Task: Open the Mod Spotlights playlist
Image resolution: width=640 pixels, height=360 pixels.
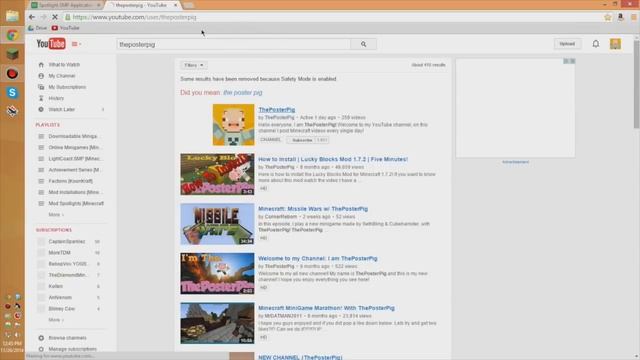Action: click(x=76, y=203)
